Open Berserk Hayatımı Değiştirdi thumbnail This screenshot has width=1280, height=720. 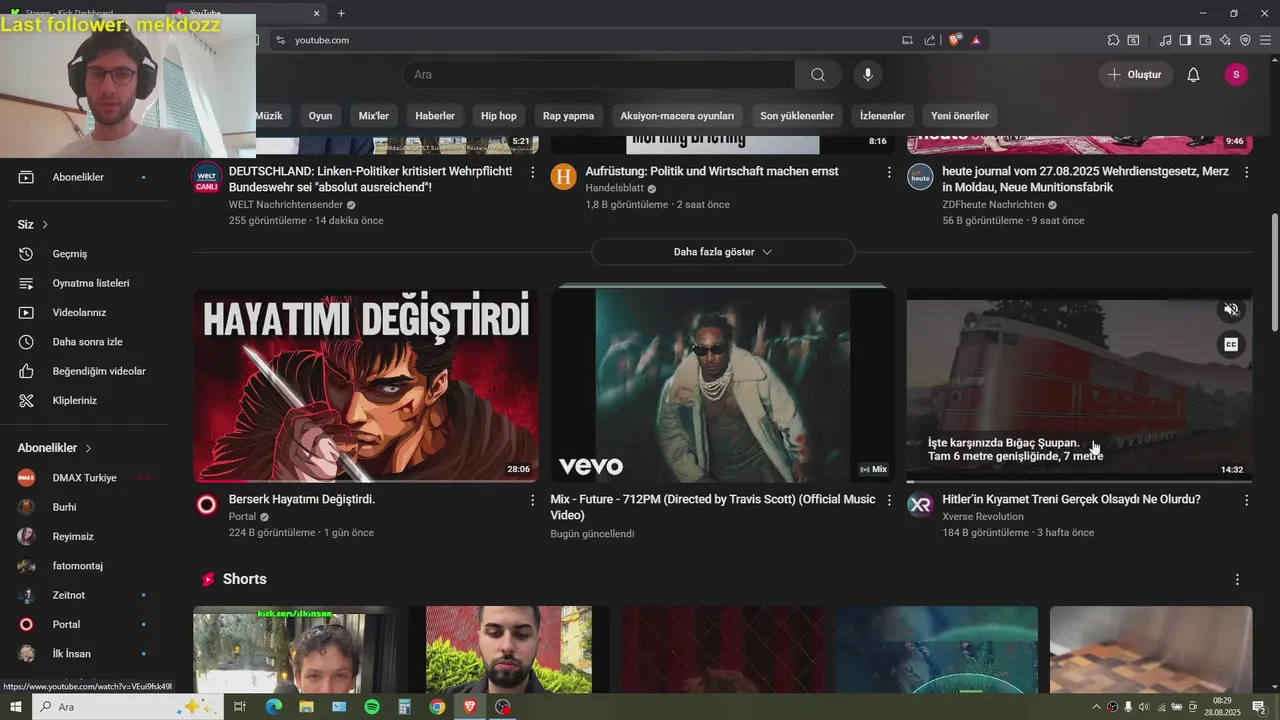point(366,386)
